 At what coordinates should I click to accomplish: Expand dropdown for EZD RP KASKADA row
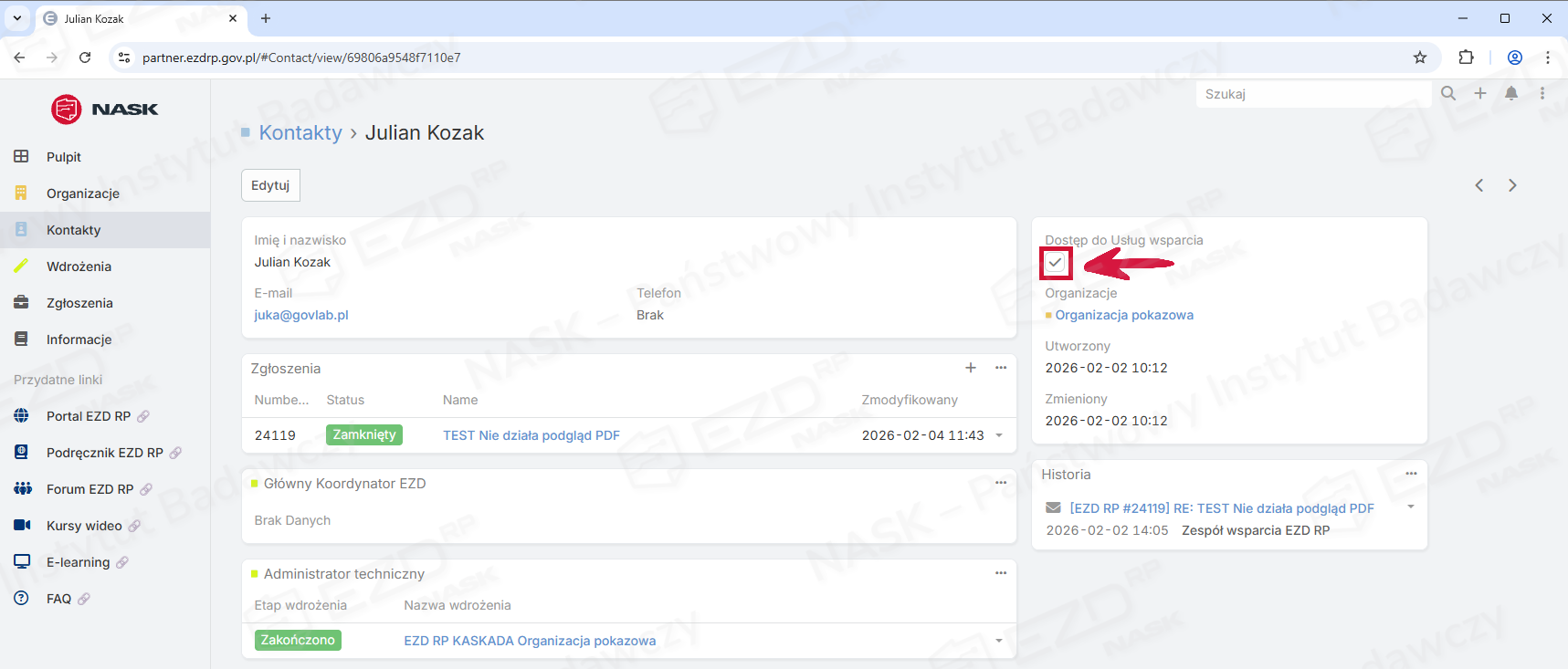(x=999, y=641)
